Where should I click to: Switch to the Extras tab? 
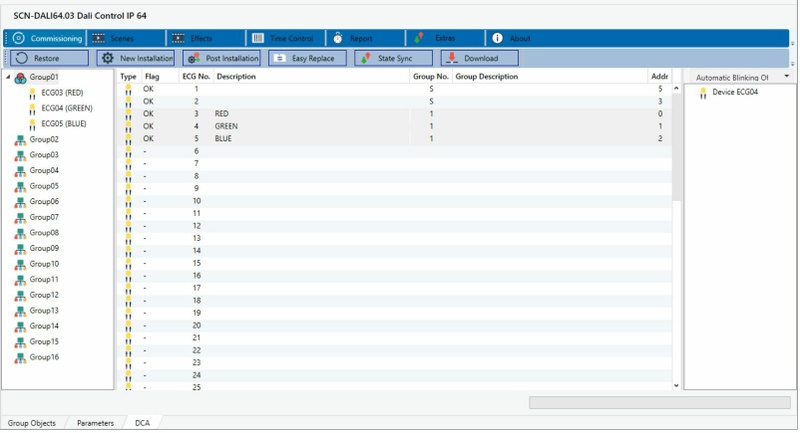[444, 38]
